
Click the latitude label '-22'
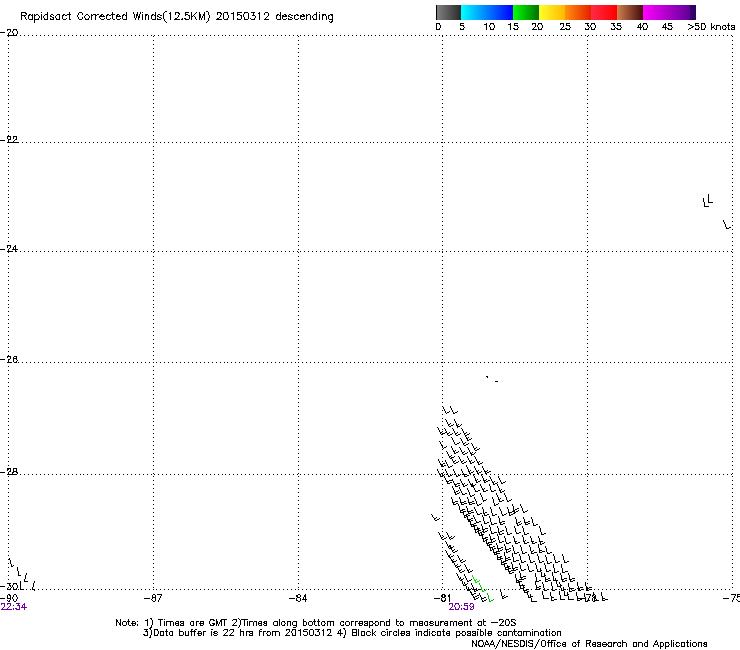point(9,140)
